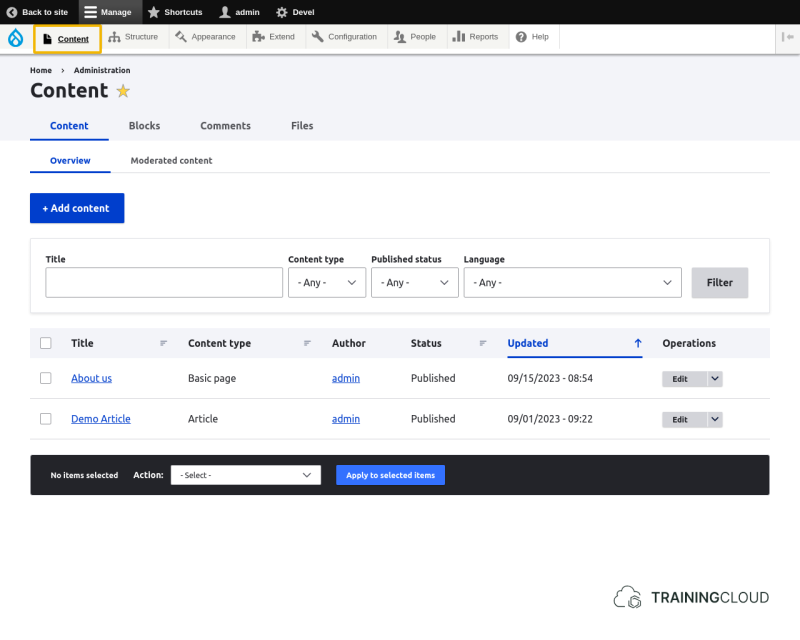
Task: Sort the table by the Title column icon
Action: pyautogui.click(x=163, y=343)
